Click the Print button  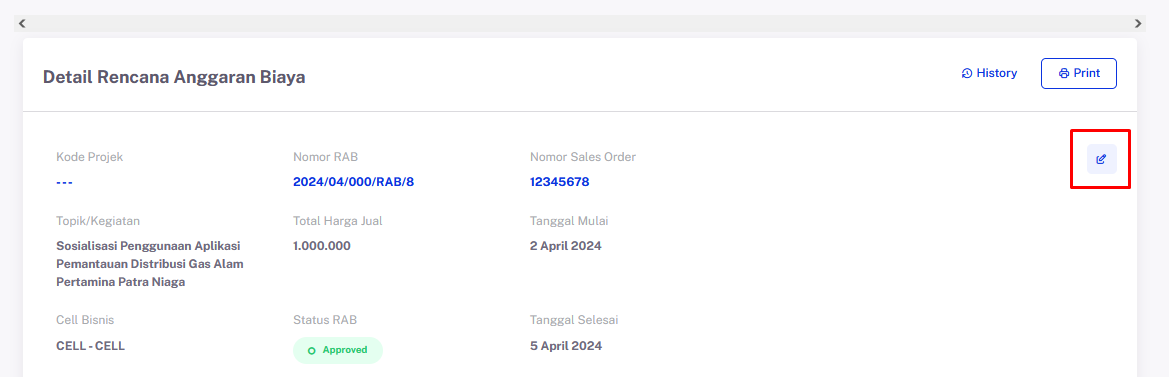1079,73
